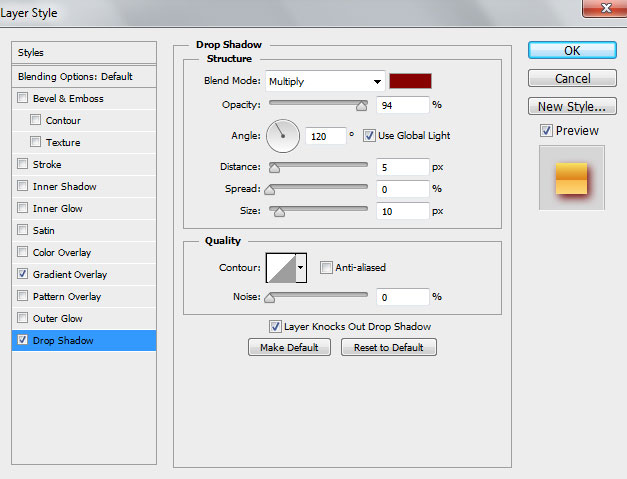The height and width of the screenshot is (479, 627).
Task: Click the Noise value field
Action: (x=403, y=297)
